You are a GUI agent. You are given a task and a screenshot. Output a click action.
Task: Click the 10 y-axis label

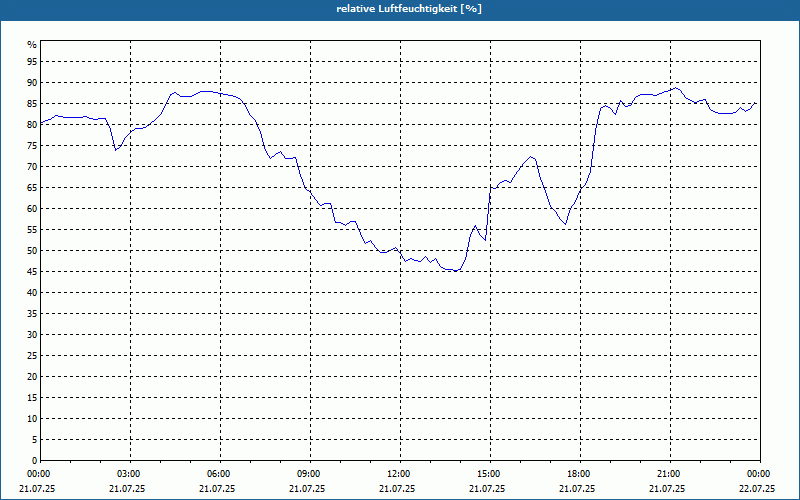tap(32, 418)
